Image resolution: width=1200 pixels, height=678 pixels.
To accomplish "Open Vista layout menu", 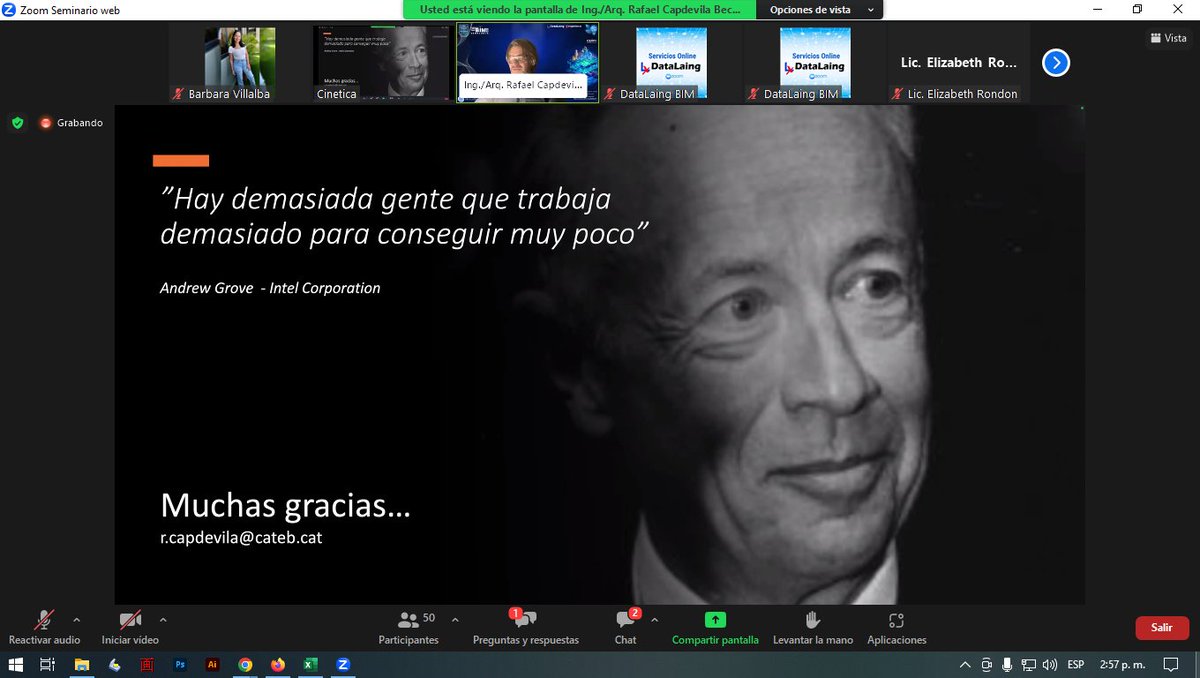I will pos(1168,38).
